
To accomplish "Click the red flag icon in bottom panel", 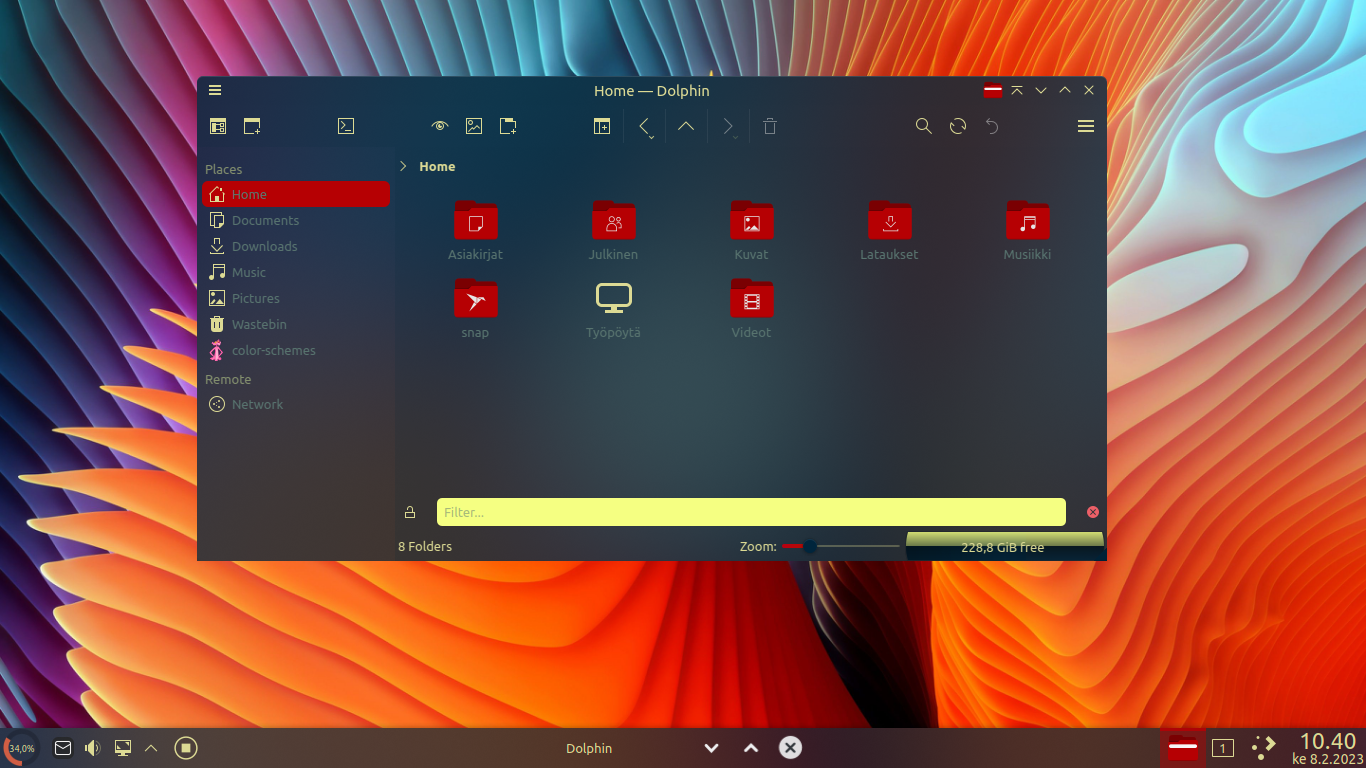I will [1183, 747].
